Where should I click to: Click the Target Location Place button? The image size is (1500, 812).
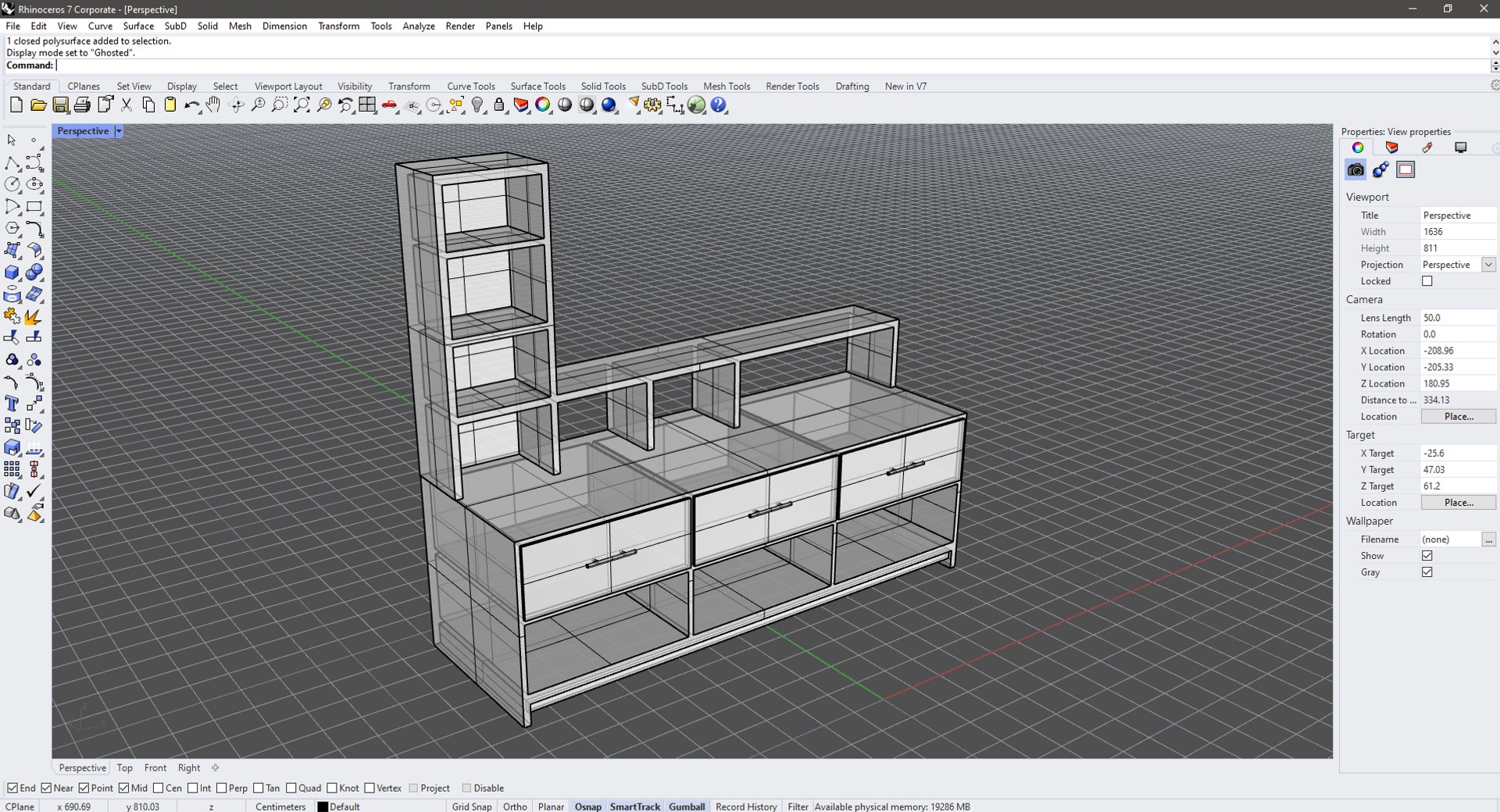1458,502
